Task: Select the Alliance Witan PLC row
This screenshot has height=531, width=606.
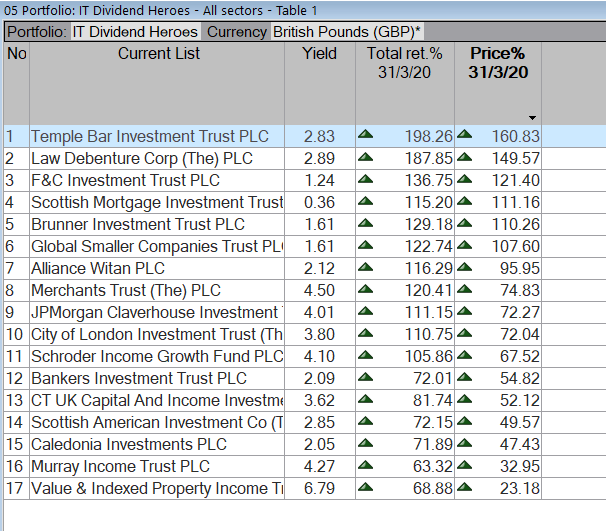Action: pyautogui.click(x=98, y=268)
